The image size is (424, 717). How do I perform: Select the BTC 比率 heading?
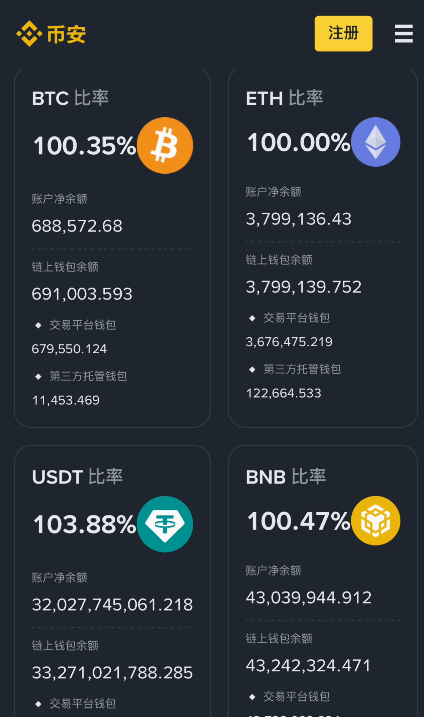(70, 98)
